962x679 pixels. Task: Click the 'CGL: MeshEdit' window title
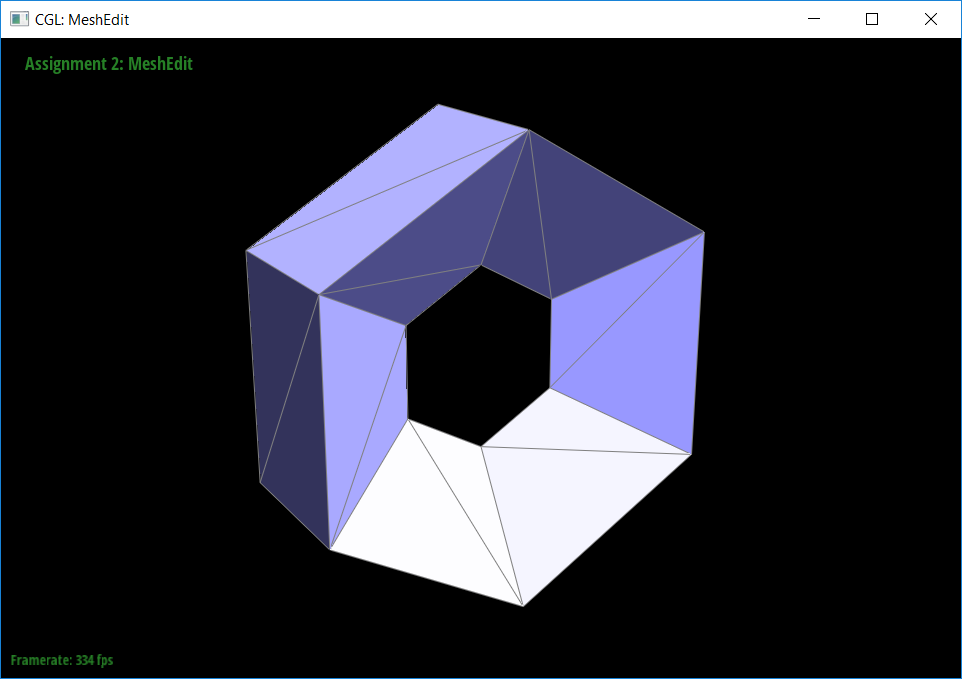click(82, 20)
